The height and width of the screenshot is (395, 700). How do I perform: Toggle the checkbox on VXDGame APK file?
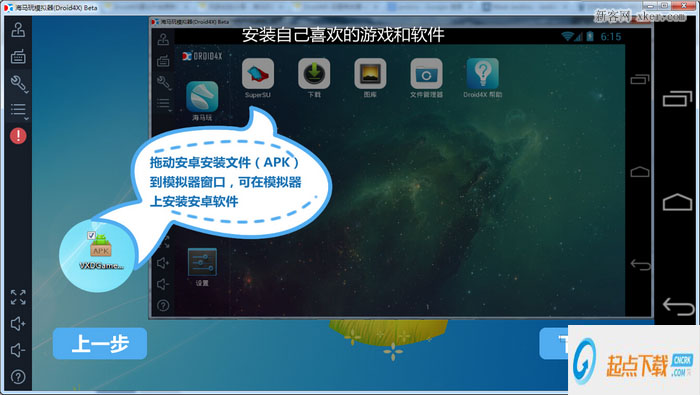(91, 235)
